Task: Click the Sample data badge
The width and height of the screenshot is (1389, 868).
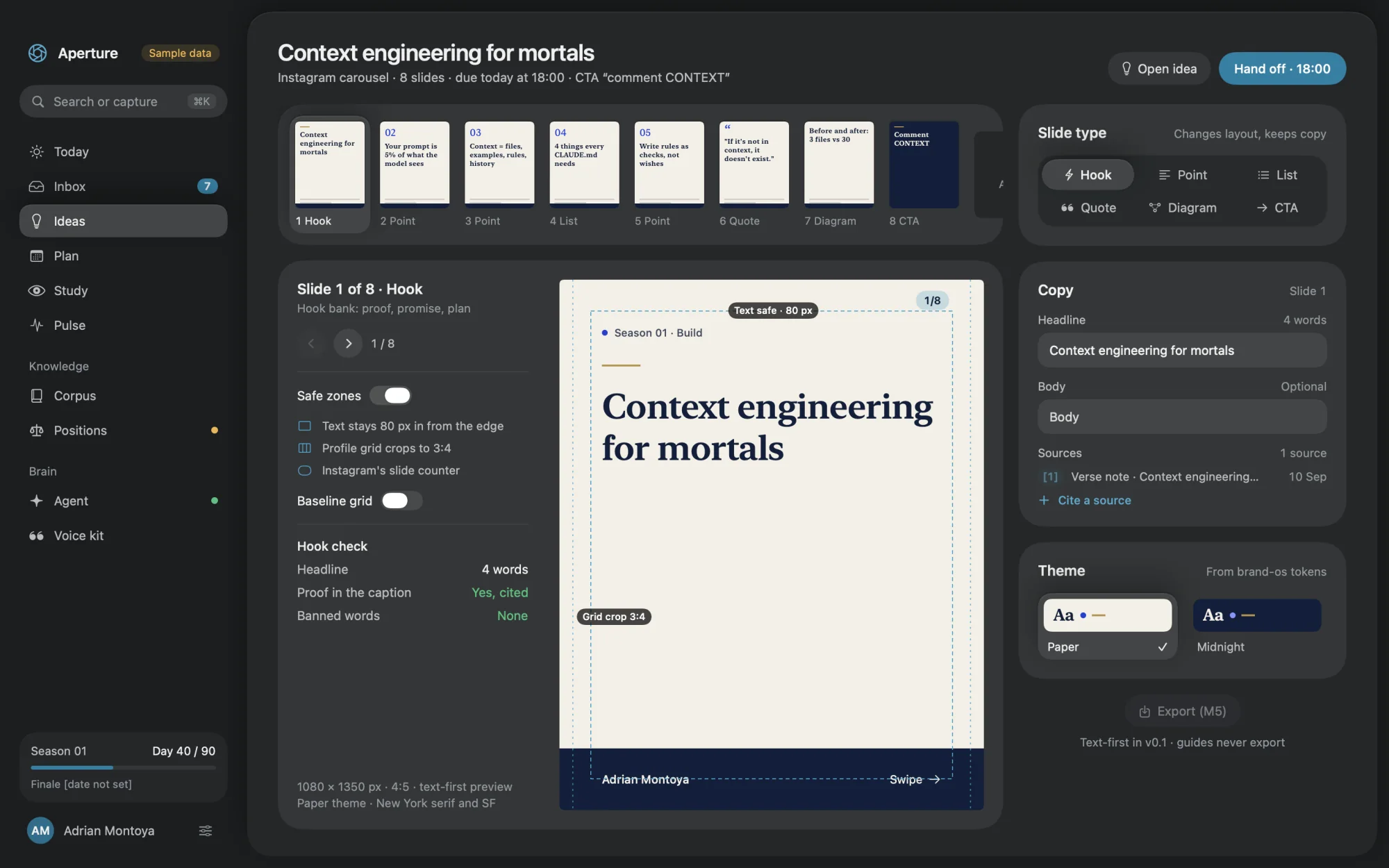Action: click(x=180, y=53)
